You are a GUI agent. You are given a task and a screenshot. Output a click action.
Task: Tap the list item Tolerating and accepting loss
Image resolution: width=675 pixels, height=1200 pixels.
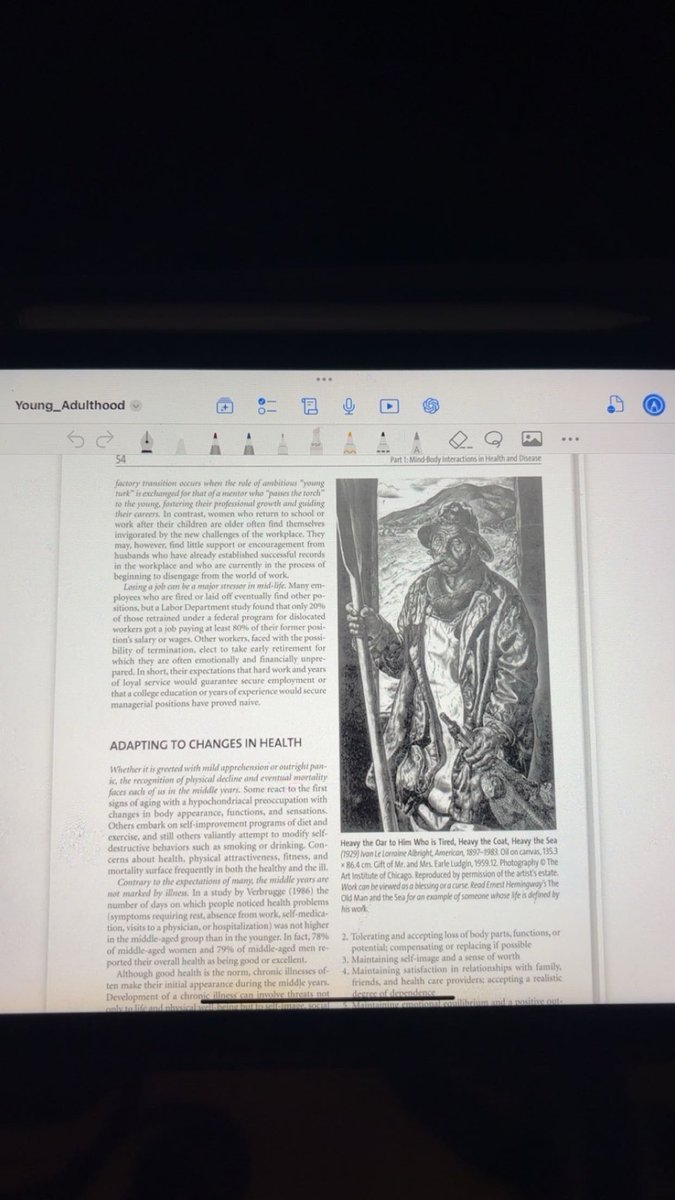(x=453, y=939)
